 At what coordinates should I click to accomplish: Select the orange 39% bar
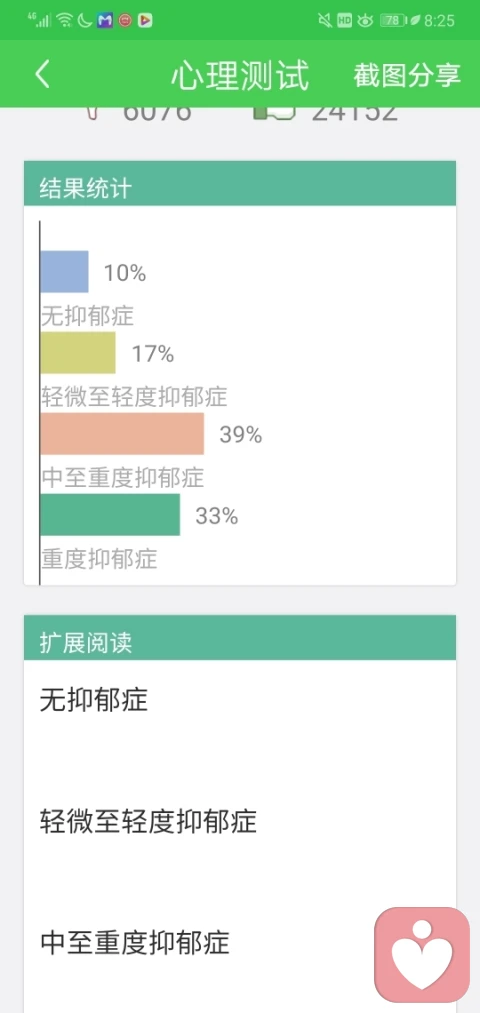pyautogui.click(x=122, y=433)
